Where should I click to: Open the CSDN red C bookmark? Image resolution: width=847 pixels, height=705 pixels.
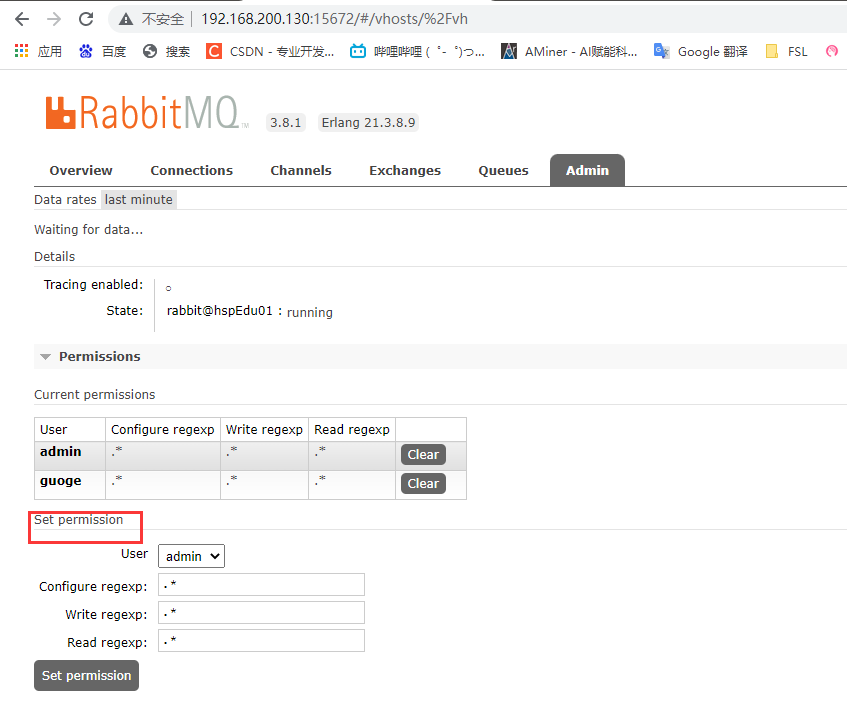pyautogui.click(x=214, y=51)
